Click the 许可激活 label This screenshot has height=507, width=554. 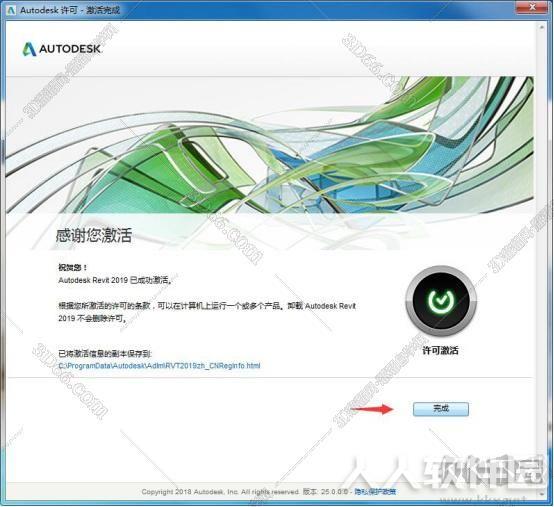[x=440, y=350]
